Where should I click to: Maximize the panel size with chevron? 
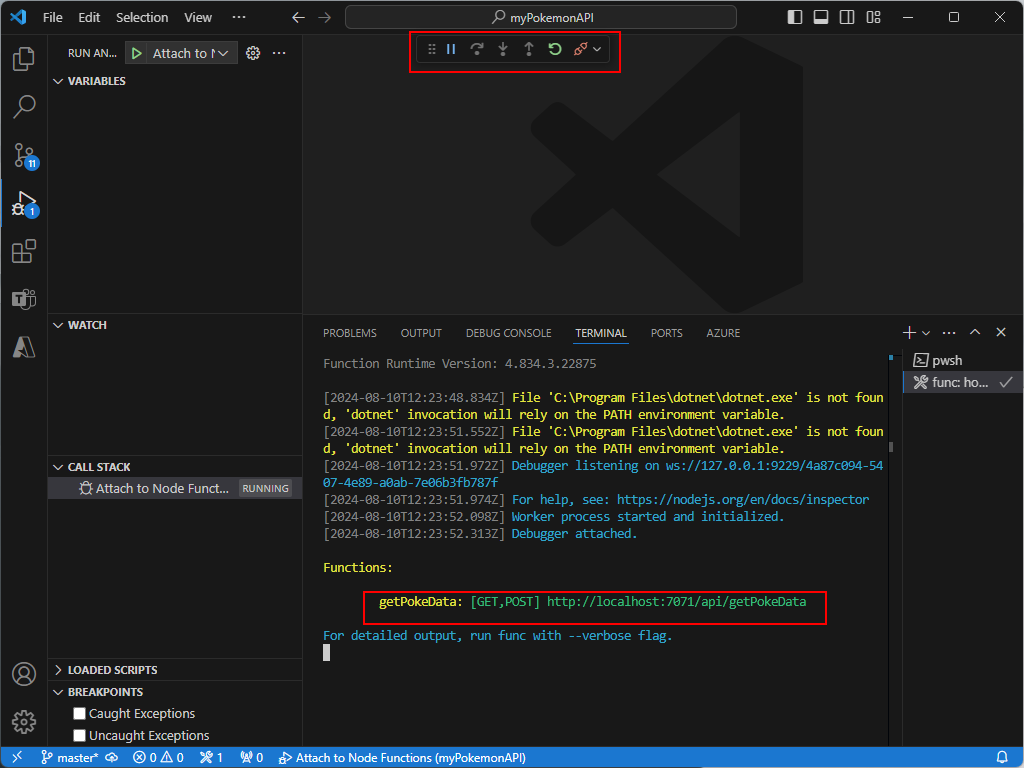click(975, 332)
